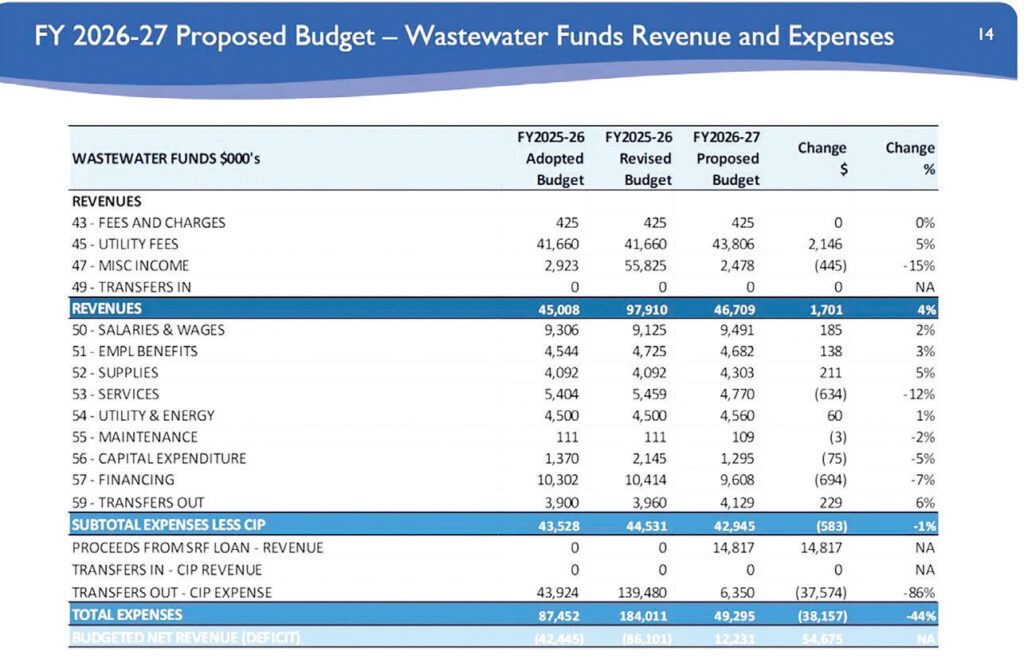1024x659 pixels.
Task: Click capital expenditure revised value 2,145
Action: pos(649,458)
